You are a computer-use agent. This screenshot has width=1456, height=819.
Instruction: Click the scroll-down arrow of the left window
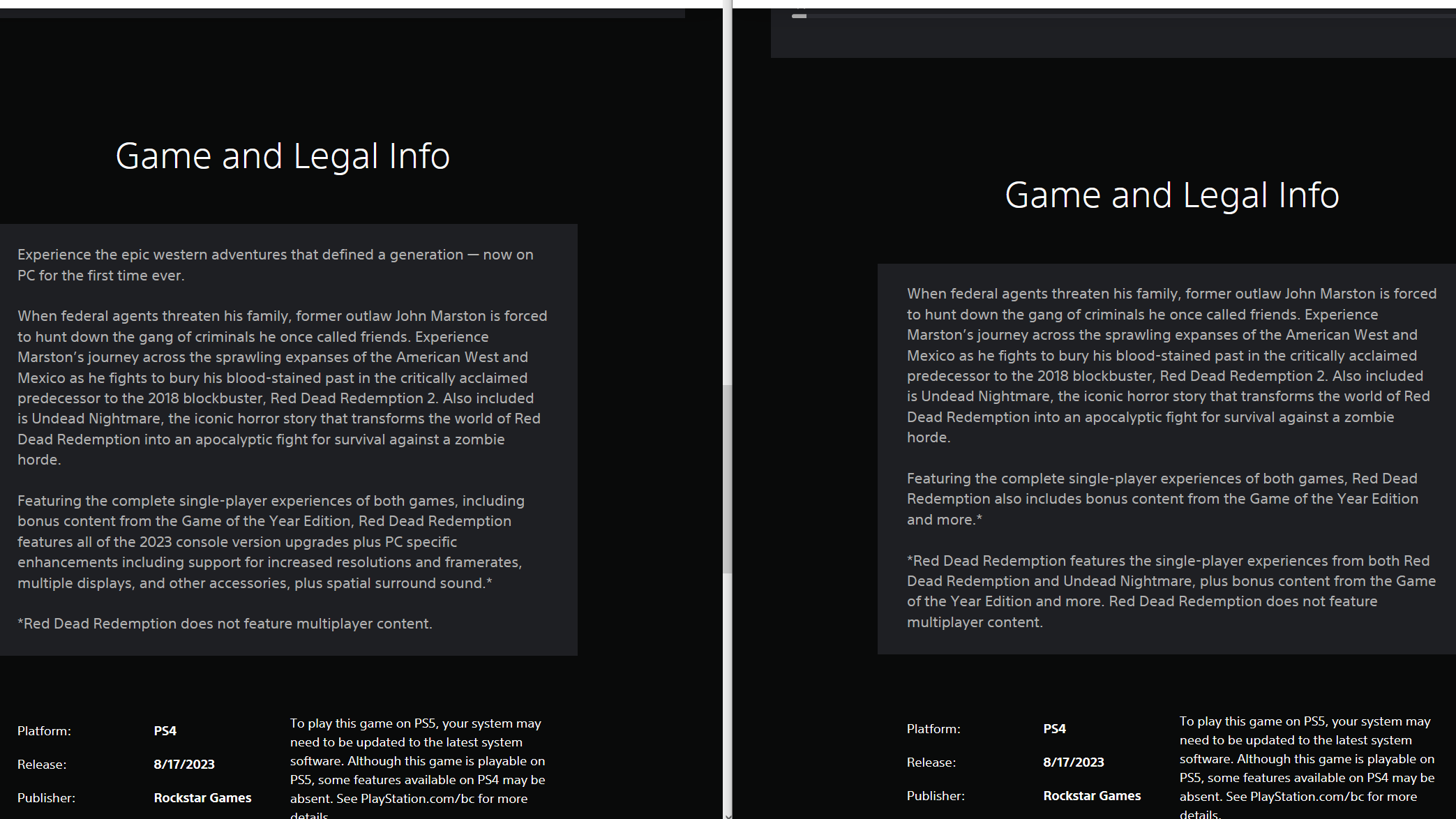(x=727, y=815)
